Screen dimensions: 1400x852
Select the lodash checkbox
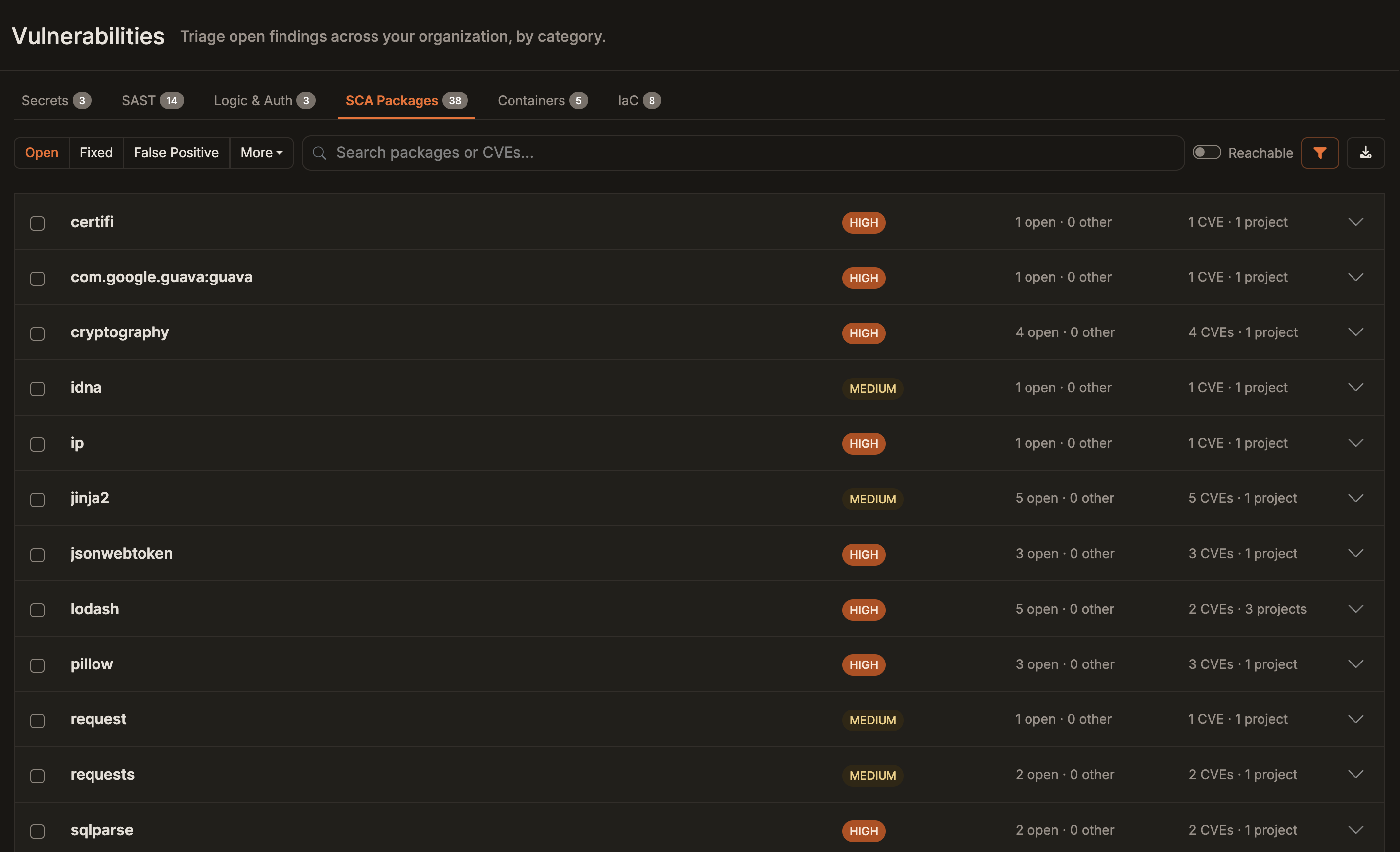pyautogui.click(x=38, y=610)
